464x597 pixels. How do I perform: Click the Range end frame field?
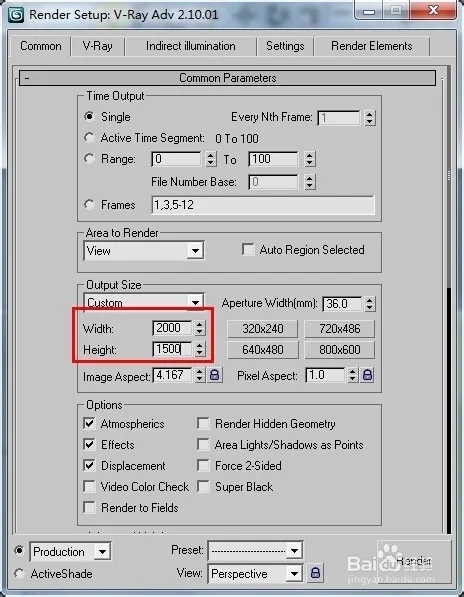click(x=273, y=159)
